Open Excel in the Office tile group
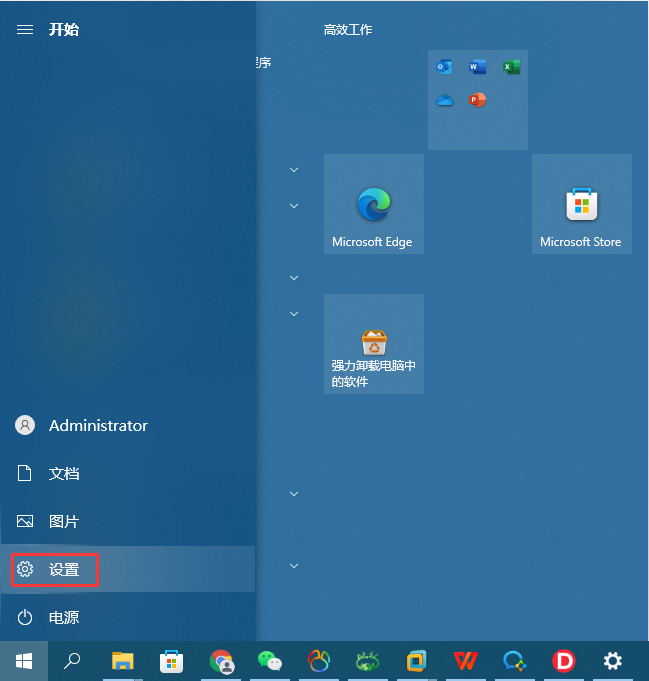649x681 pixels. coord(511,67)
